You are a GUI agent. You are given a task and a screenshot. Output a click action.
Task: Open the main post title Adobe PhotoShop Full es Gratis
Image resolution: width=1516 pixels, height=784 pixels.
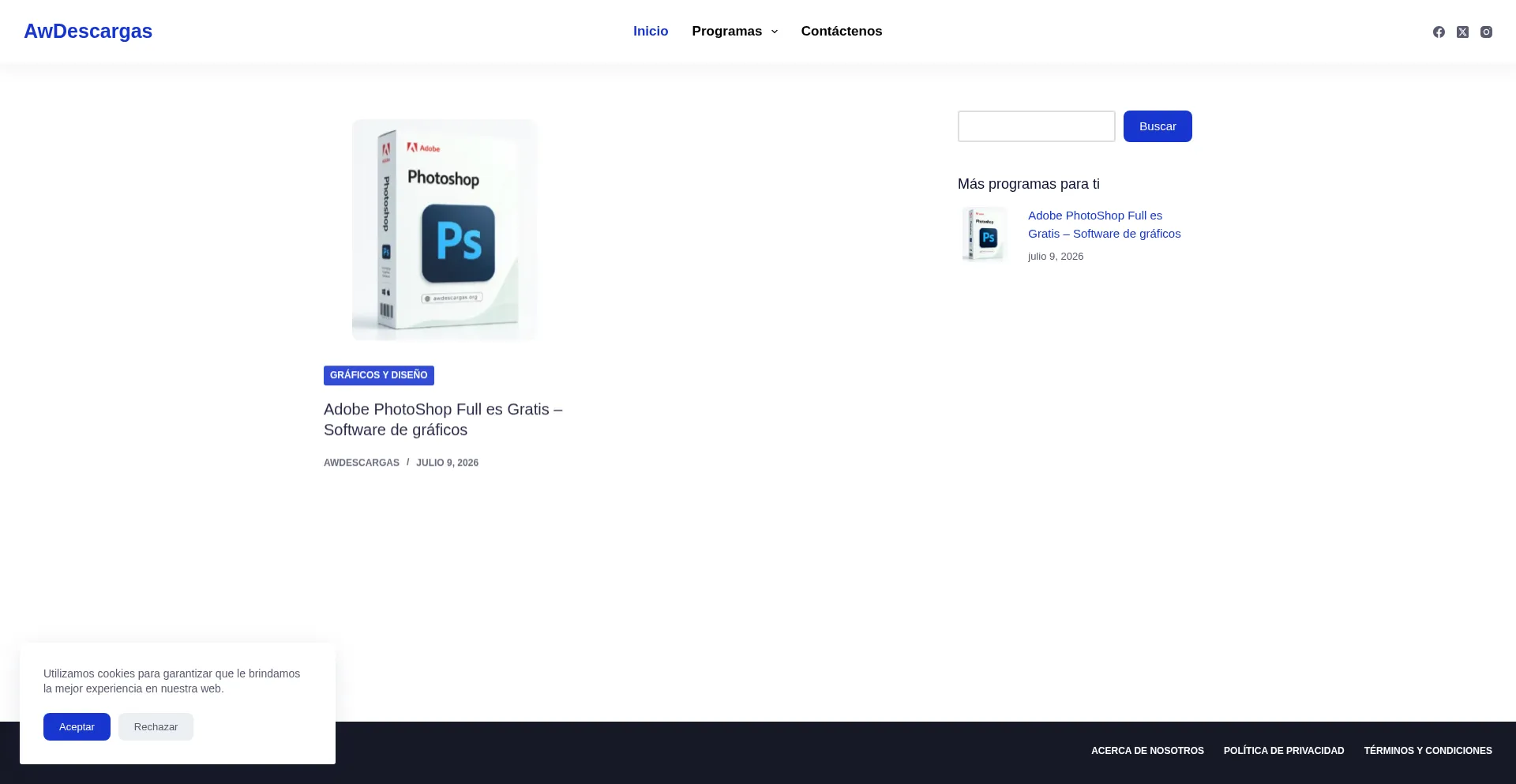pos(443,419)
